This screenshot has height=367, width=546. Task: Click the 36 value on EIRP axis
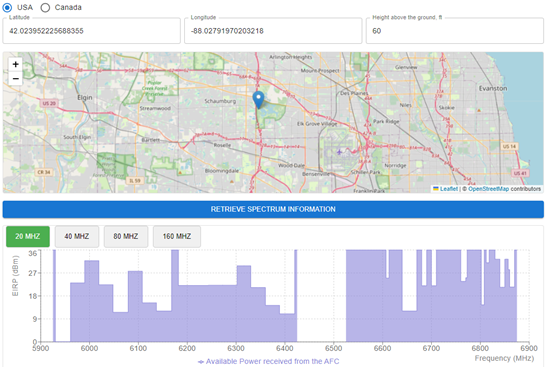[x=32, y=253]
